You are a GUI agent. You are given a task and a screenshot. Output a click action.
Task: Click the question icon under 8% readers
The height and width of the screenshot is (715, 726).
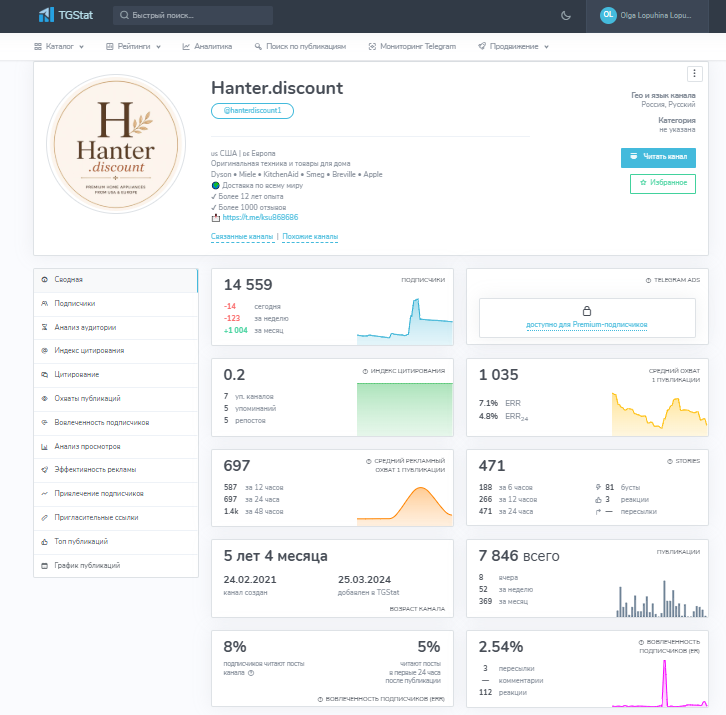tap(251, 673)
